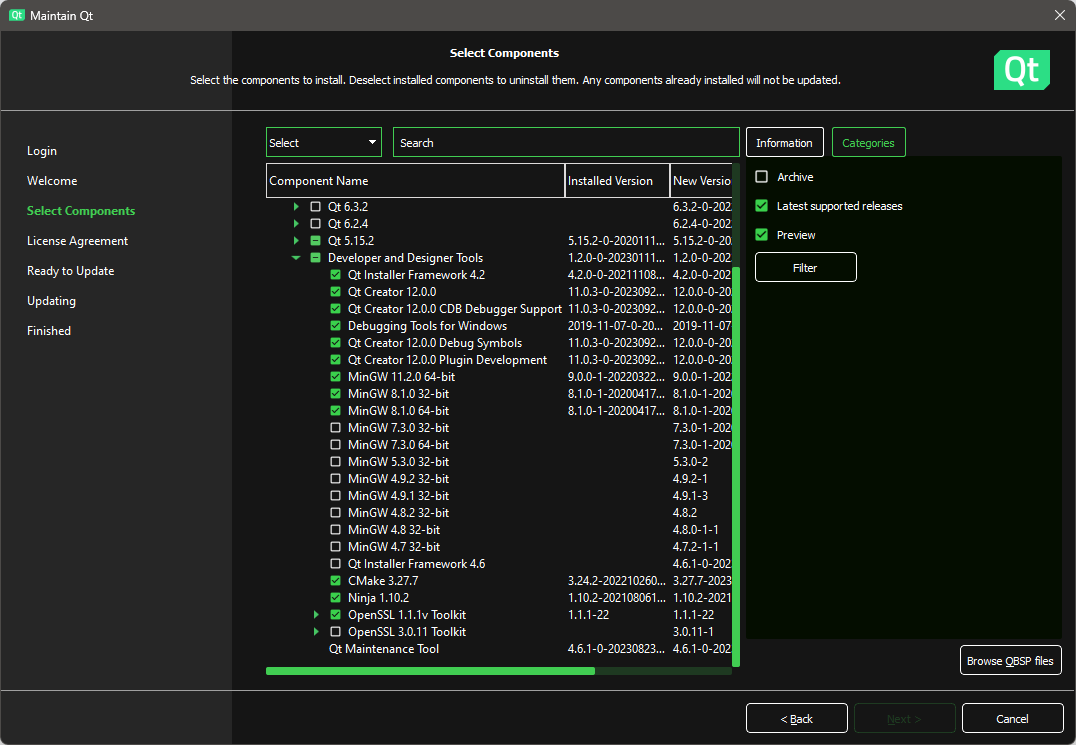This screenshot has width=1076, height=745.
Task: Open the License Agreement step
Action: tap(78, 241)
